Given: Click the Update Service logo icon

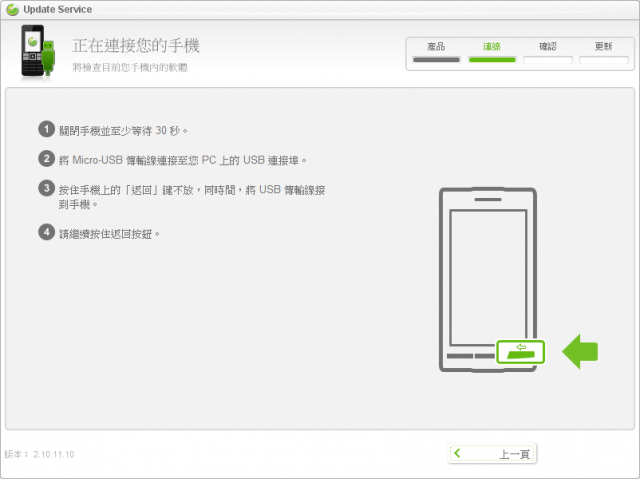Looking at the screenshot, I should (12, 9).
